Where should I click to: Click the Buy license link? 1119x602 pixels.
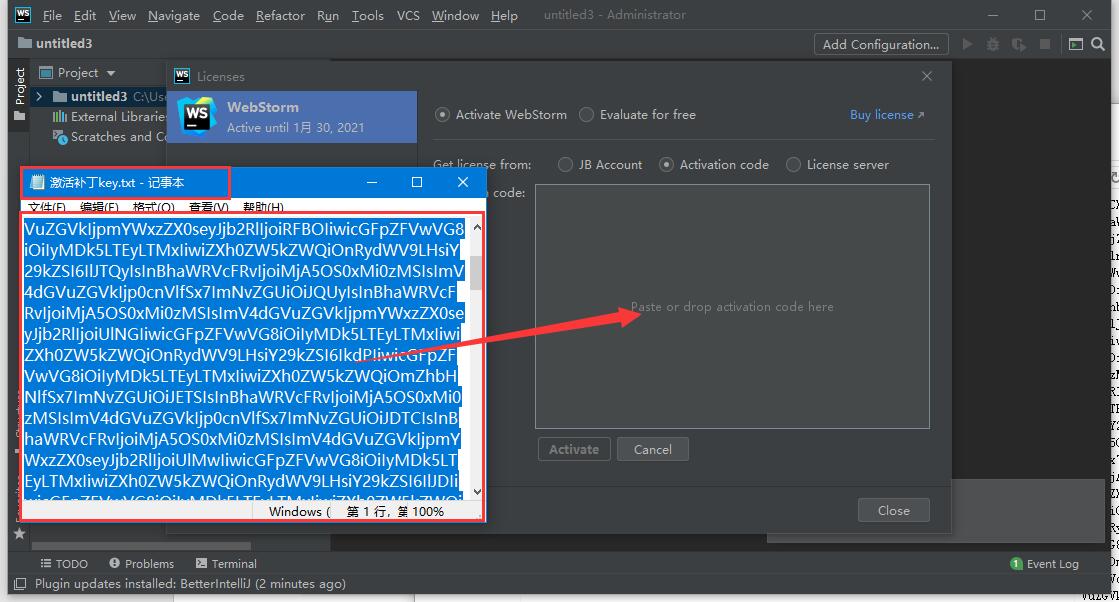886,114
